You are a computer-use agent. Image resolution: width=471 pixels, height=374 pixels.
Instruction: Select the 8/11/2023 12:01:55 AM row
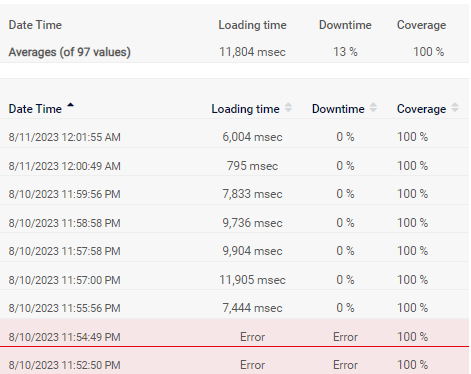pyautogui.click(x=234, y=137)
